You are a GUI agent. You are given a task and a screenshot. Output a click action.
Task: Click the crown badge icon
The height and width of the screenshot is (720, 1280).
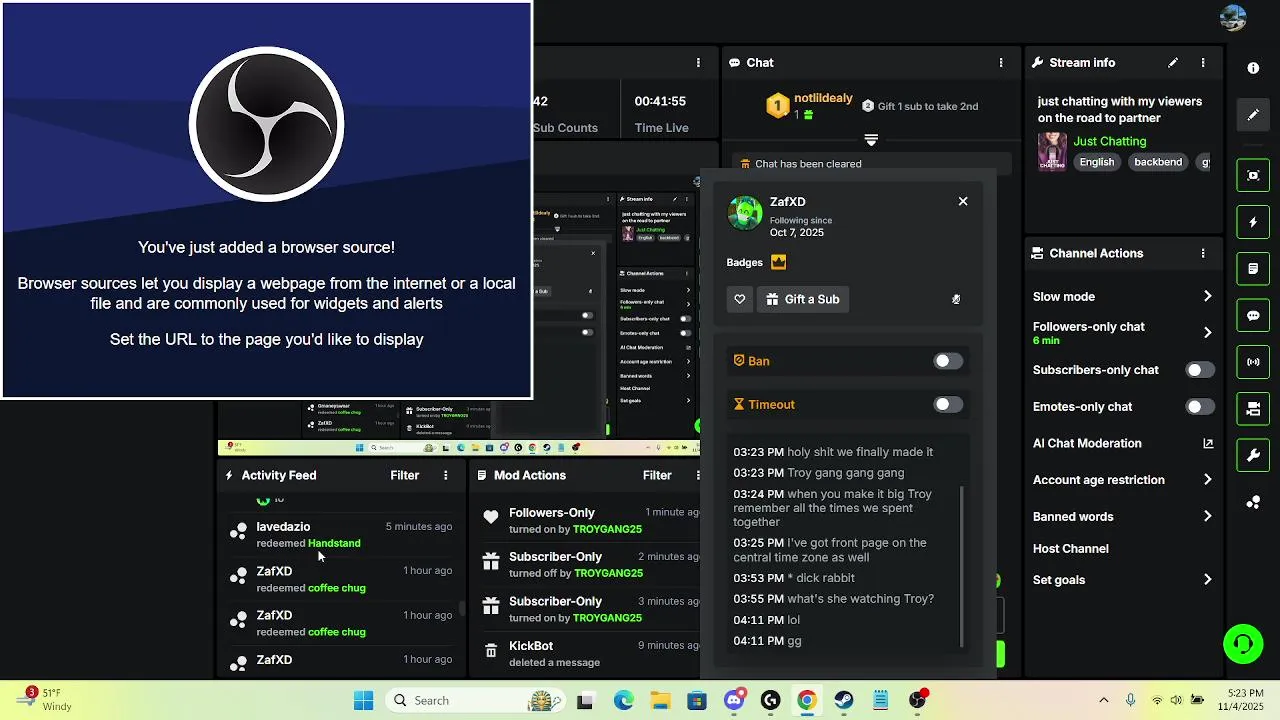click(778, 262)
